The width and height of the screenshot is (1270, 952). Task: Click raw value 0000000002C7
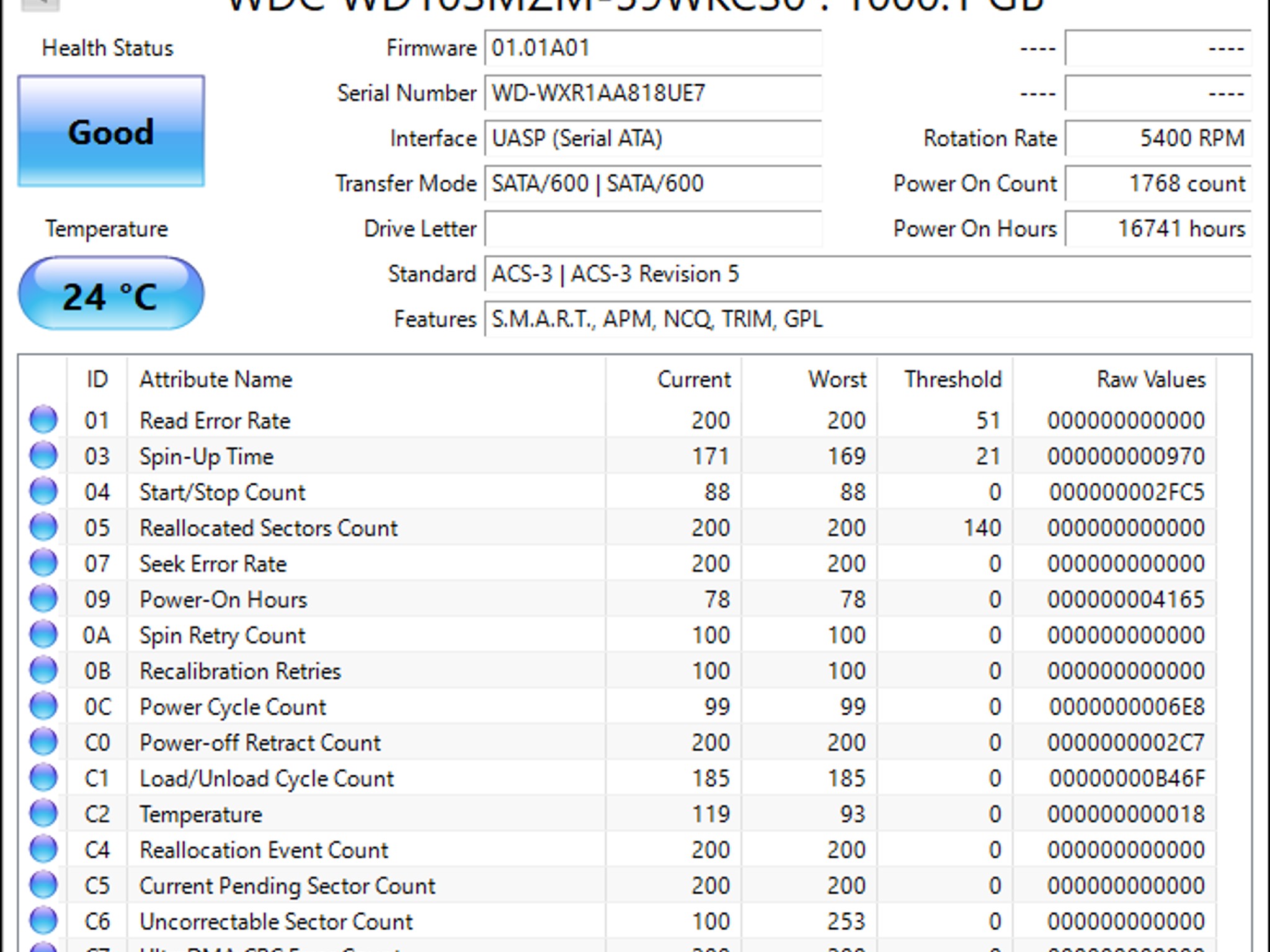(x=1126, y=743)
